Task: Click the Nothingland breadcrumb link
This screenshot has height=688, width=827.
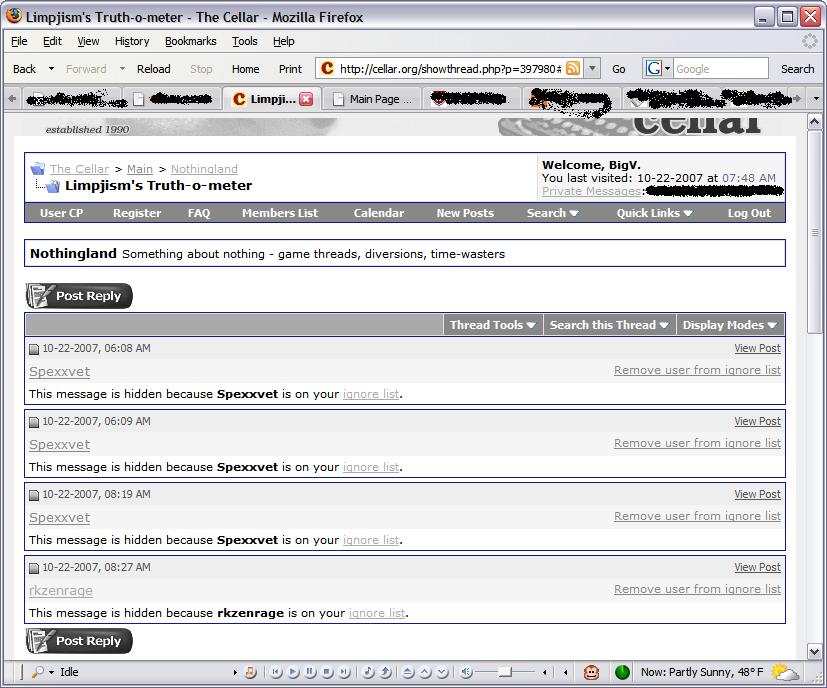Action: coord(204,169)
